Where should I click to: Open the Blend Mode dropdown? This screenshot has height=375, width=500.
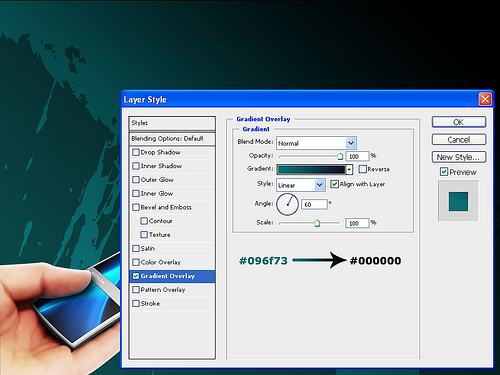click(351, 143)
